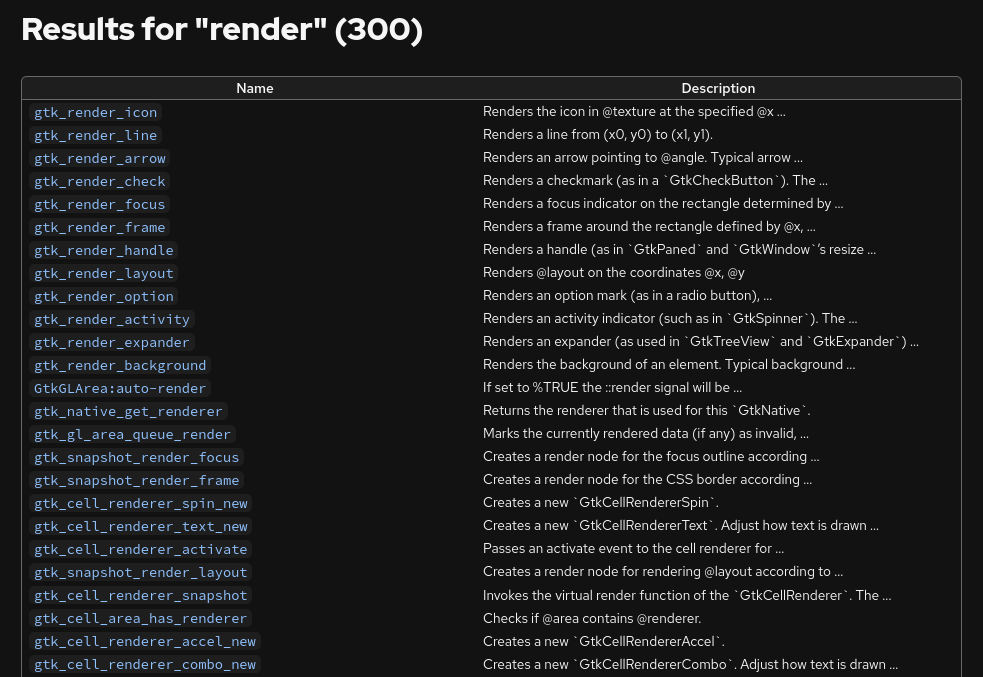The image size is (983, 677).
Task: Select gtk_cell_area_has_renderer result
Action: (141, 618)
